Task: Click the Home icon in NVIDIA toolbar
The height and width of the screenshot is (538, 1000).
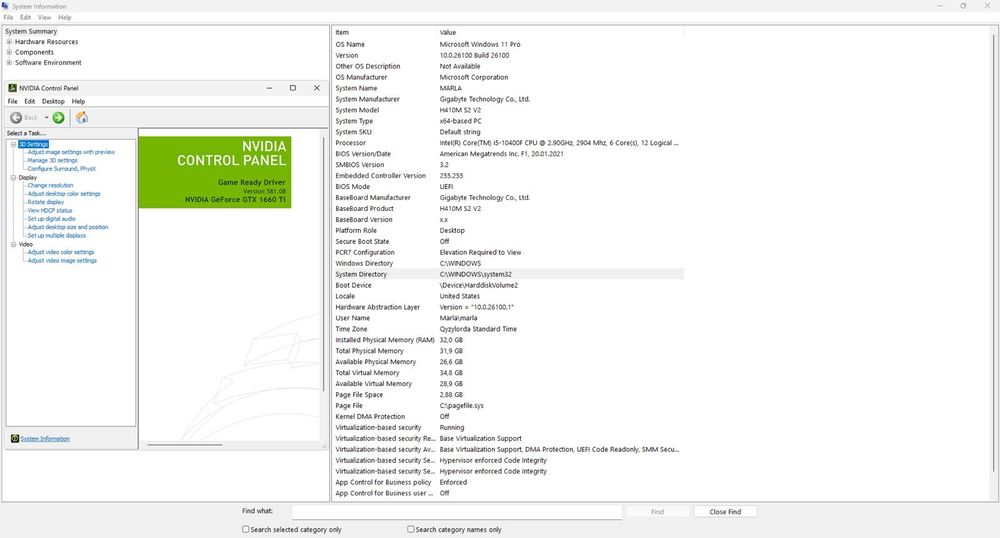Action: (x=82, y=117)
